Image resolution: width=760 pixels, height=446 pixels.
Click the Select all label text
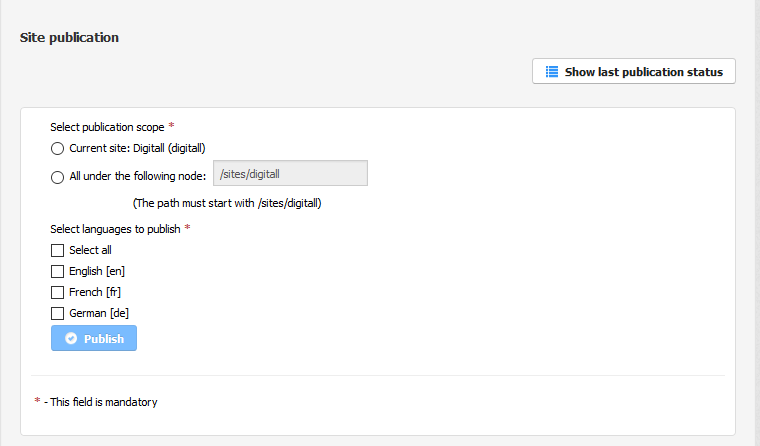[x=90, y=250]
